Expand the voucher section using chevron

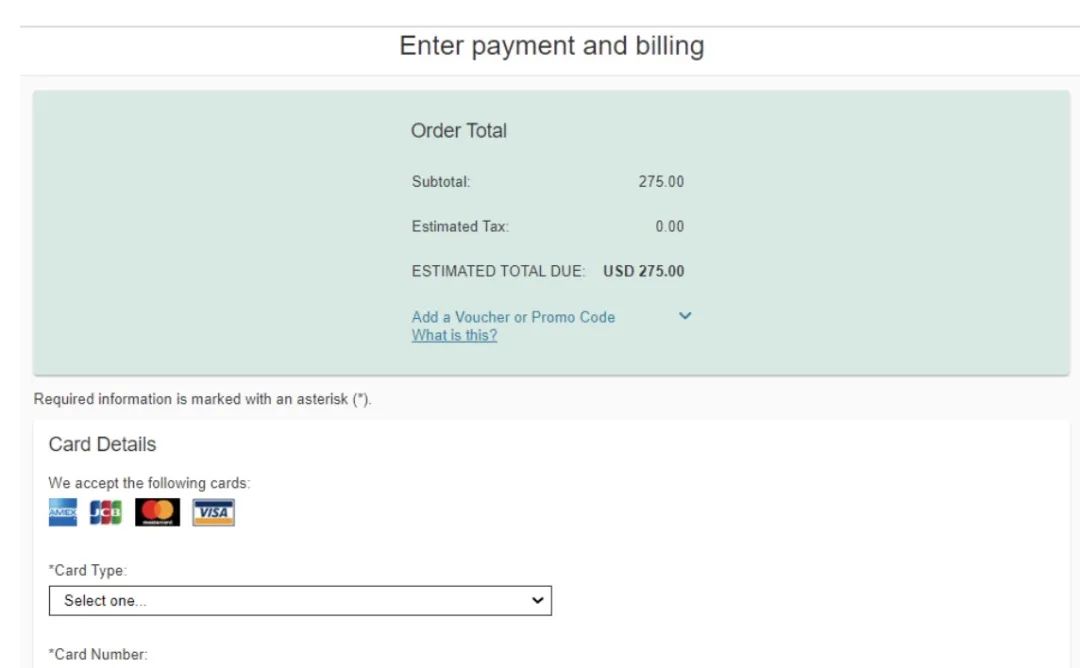[x=685, y=316]
